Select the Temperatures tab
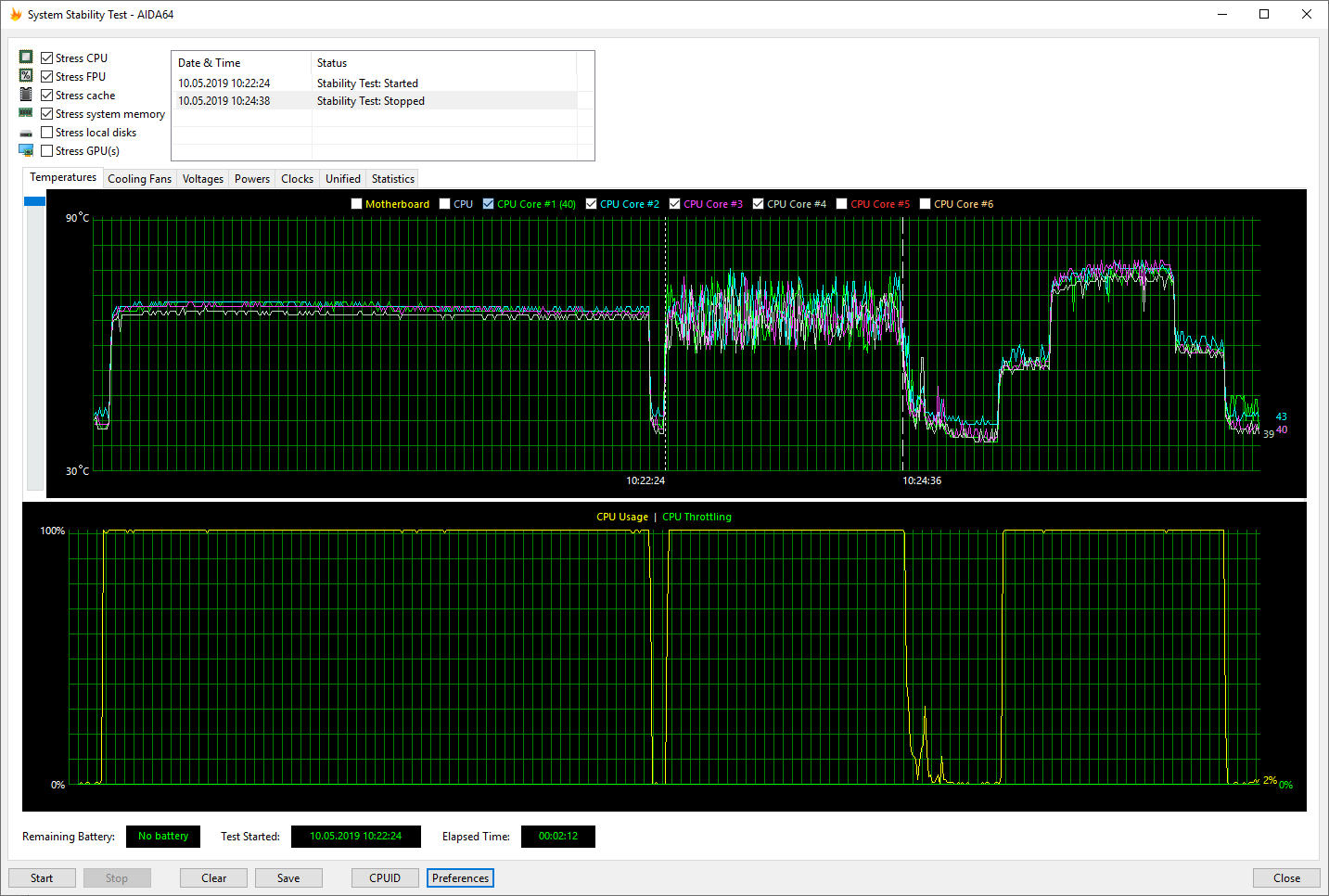Viewport: 1329px width, 896px height. click(63, 177)
